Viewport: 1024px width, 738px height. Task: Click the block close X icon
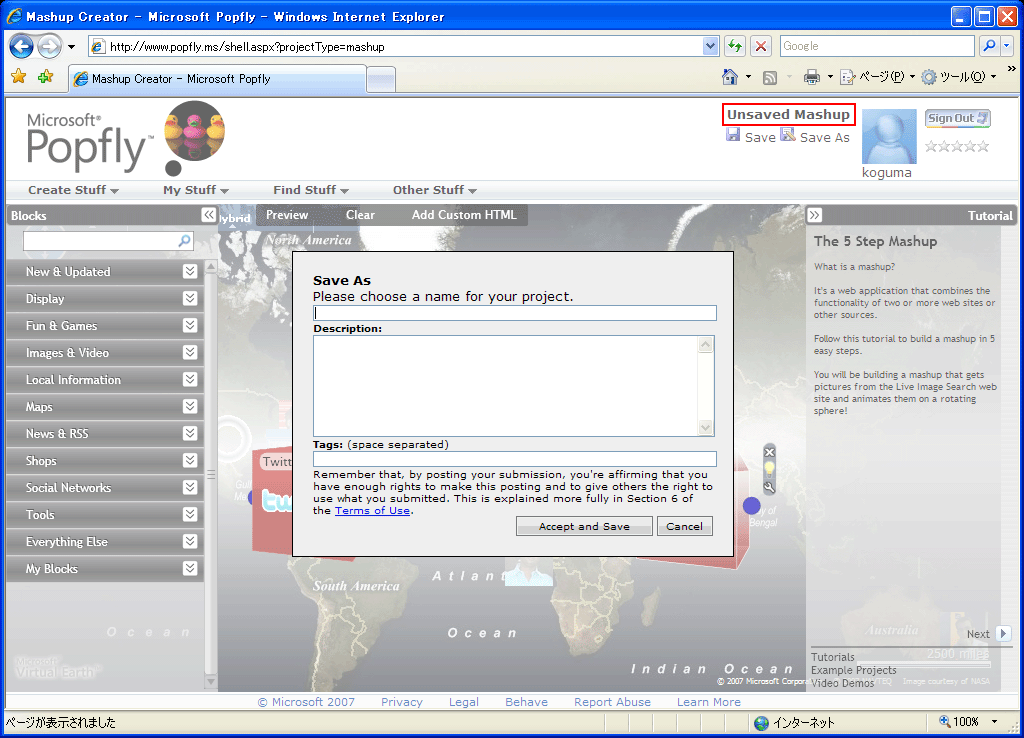tap(769, 452)
